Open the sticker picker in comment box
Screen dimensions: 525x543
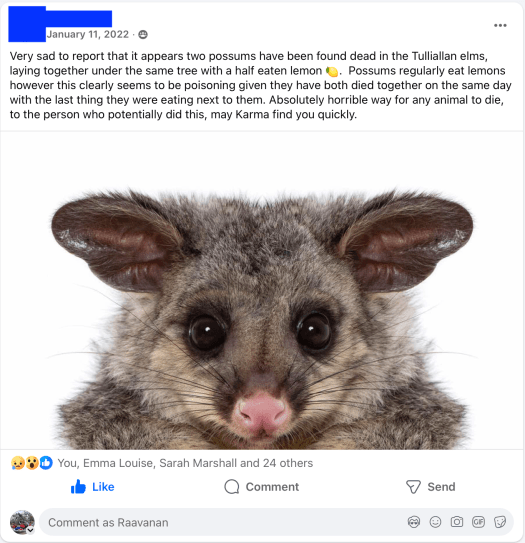tap(500, 522)
